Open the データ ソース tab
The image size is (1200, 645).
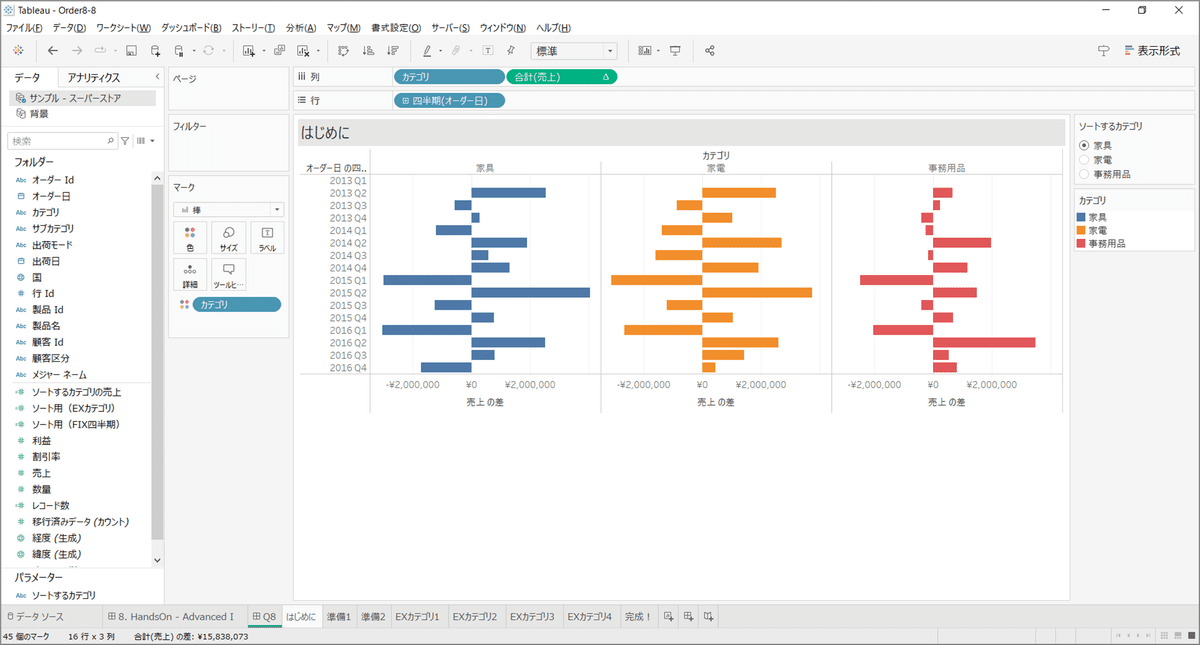click(36, 616)
